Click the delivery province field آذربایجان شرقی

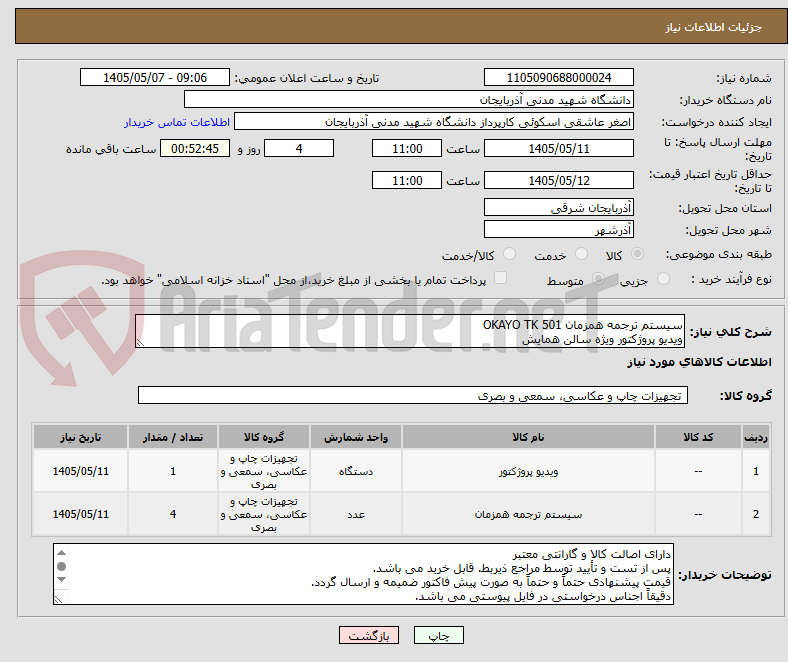tap(559, 207)
